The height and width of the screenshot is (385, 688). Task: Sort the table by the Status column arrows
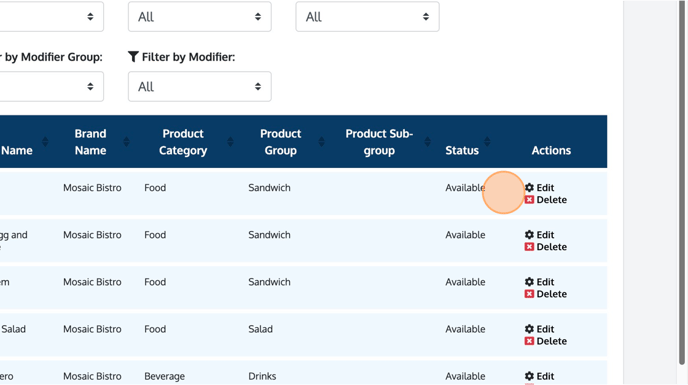coord(487,141)
